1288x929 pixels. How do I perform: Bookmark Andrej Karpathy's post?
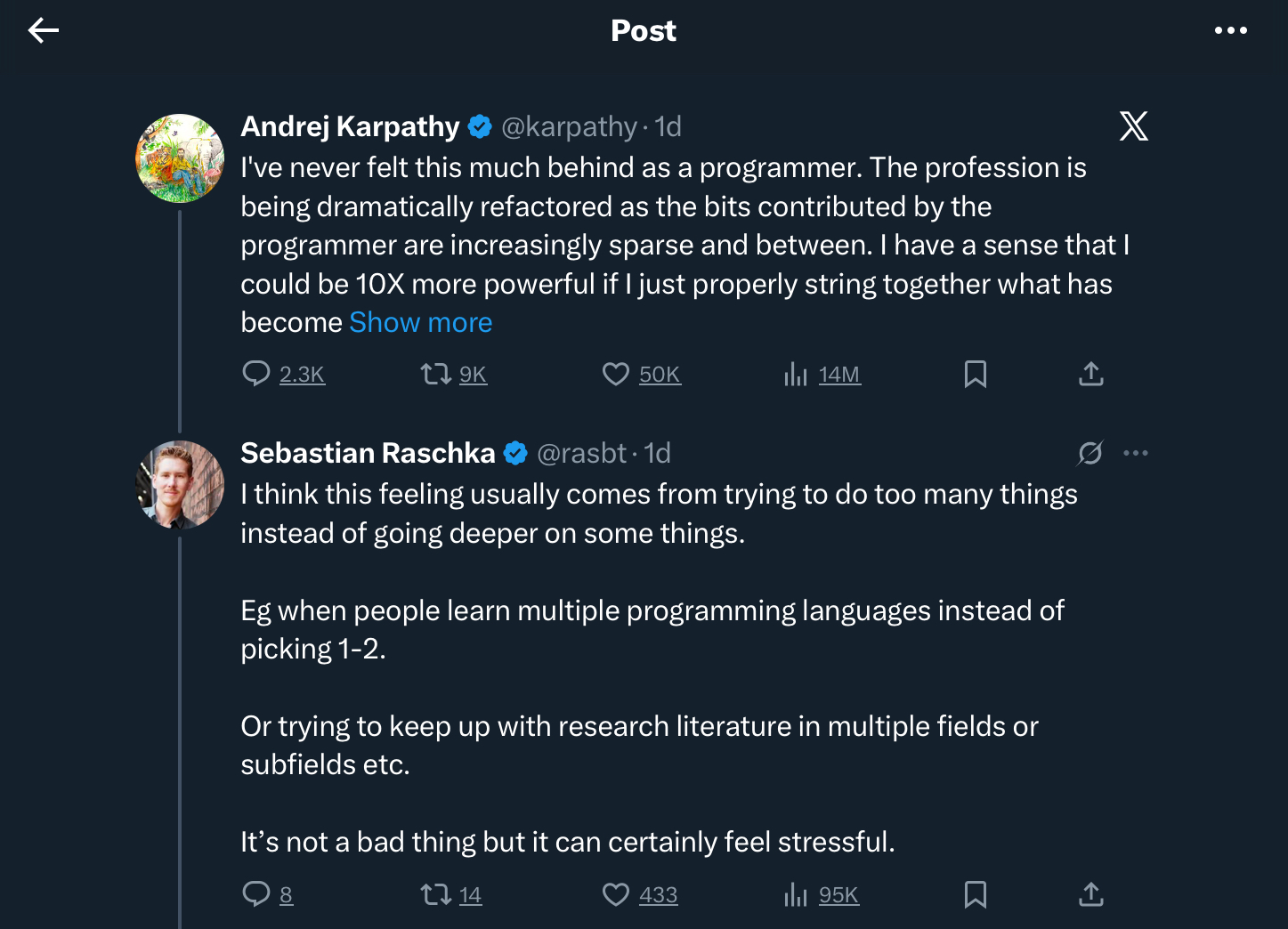pos(976,374)
